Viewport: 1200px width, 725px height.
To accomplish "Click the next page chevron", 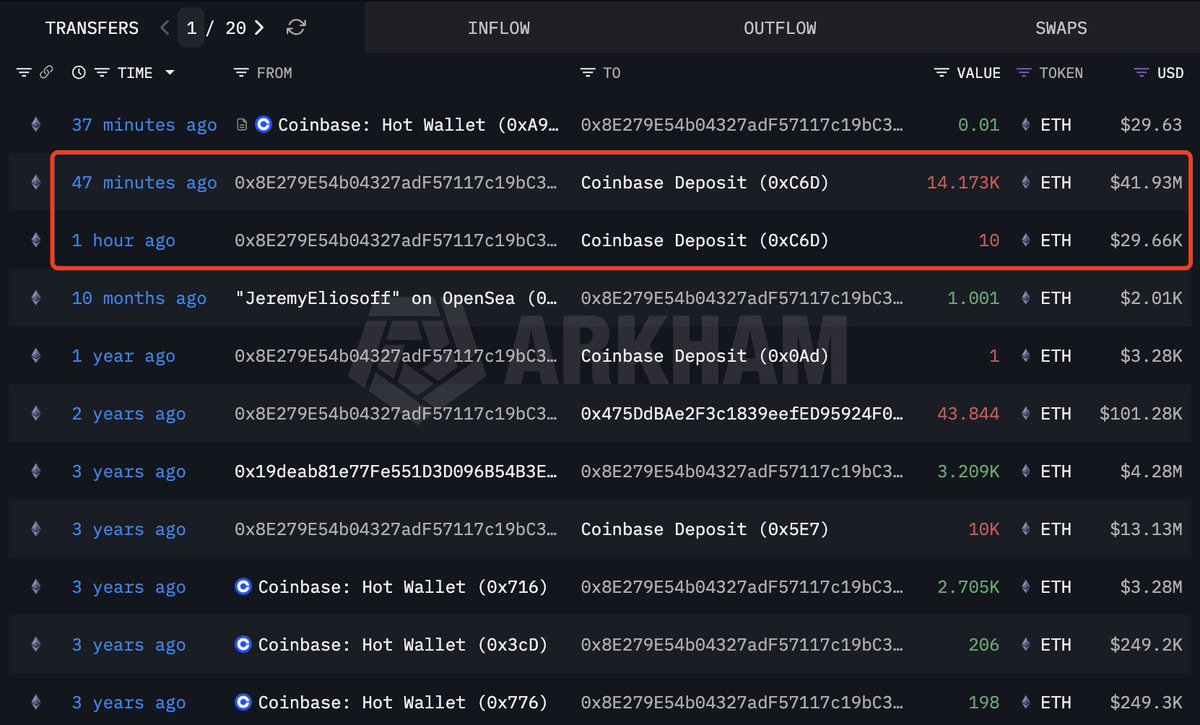I will (258, 27).
